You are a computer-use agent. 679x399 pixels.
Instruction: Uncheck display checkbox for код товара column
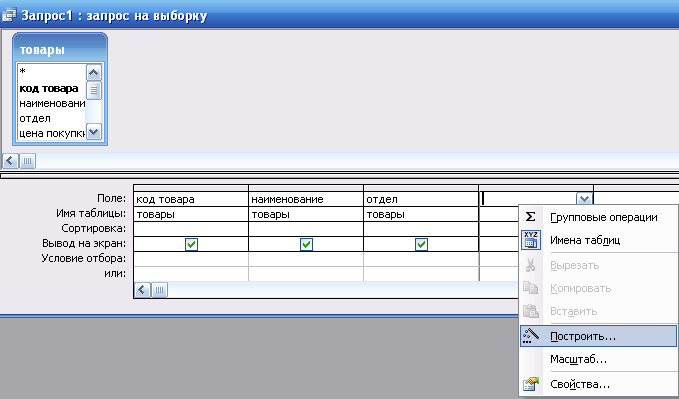click(191, 244)
